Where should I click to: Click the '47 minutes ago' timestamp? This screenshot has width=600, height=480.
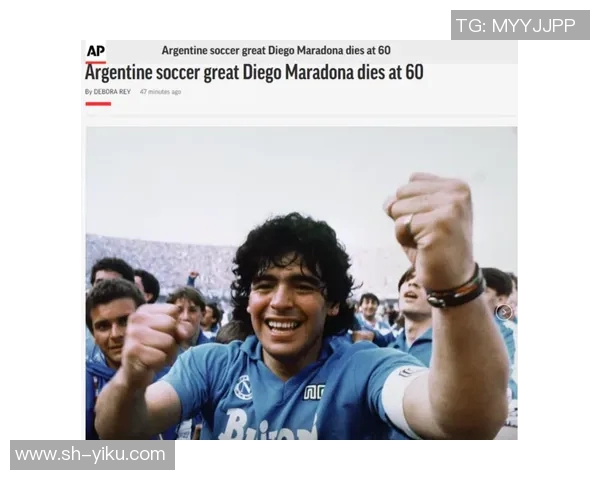[160, 92]
